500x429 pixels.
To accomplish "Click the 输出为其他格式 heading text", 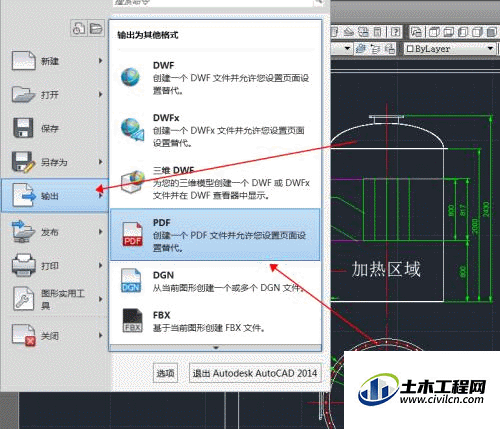I will click(148, 35).
